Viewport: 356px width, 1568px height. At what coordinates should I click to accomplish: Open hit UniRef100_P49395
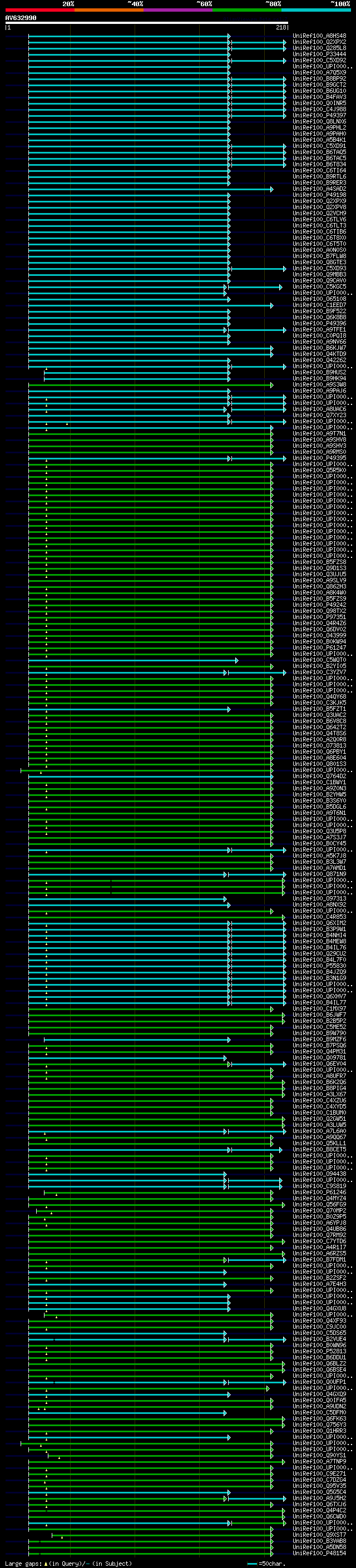click(x=319, y=458)
